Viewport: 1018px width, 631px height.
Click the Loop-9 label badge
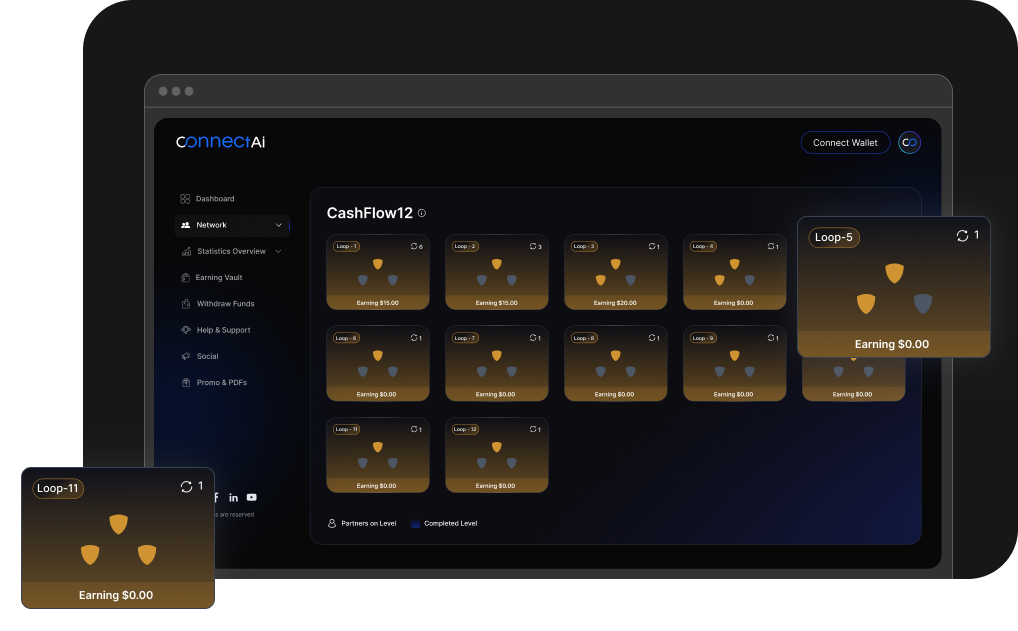tap(703, 338)
